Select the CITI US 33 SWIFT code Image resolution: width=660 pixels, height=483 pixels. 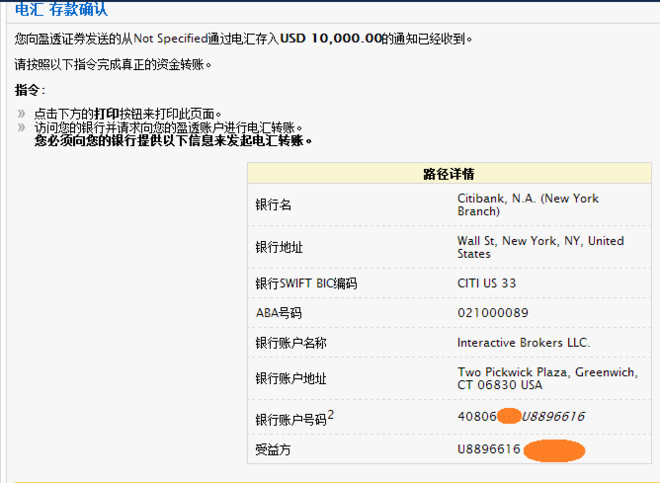[x=487, y=283]
